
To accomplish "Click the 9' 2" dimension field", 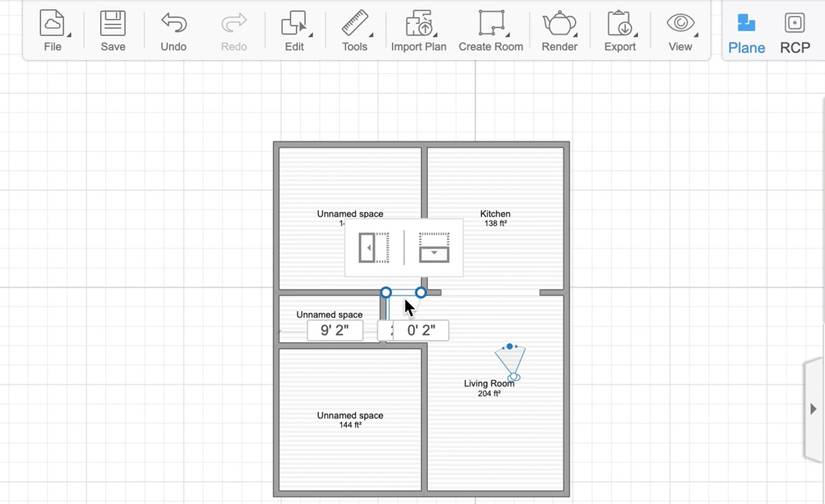I will point(335,330).
